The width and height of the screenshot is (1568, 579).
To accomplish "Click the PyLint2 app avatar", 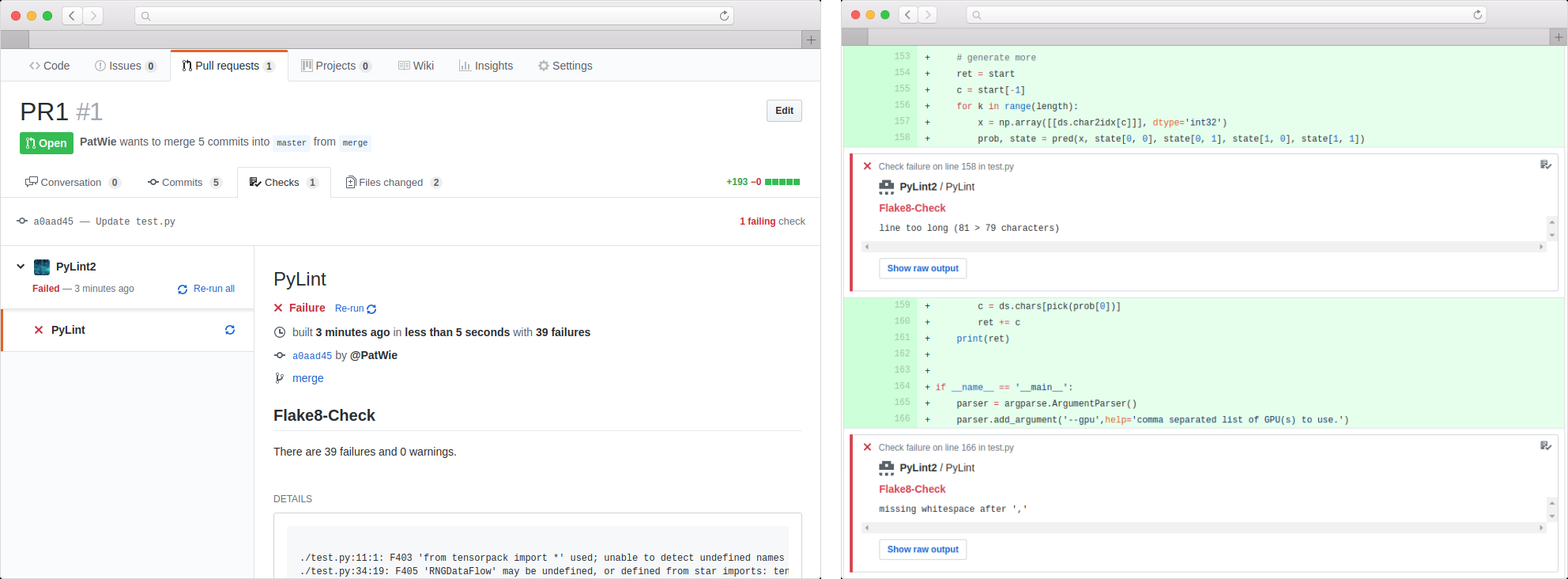I will click(42, 267).
